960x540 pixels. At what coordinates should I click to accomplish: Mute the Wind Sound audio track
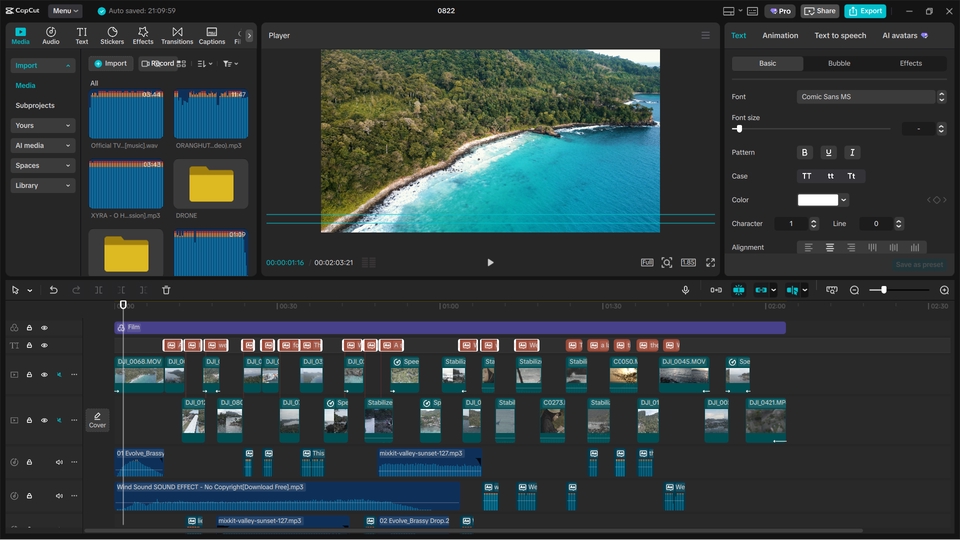tap(59, 496)
